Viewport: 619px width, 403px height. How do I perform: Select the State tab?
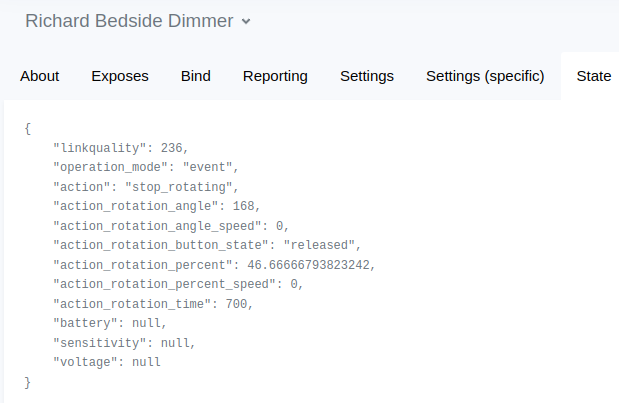[x=594, y=76]
